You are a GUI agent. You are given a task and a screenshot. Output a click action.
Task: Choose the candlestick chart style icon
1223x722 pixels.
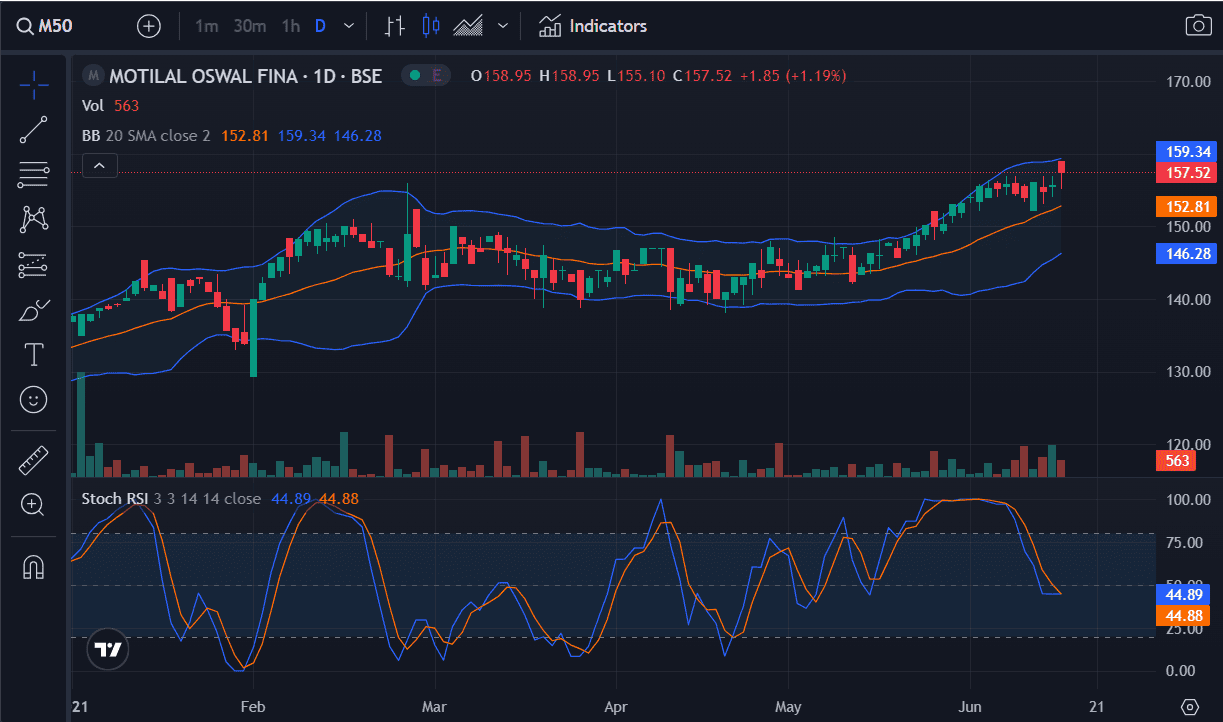[431, 26]
